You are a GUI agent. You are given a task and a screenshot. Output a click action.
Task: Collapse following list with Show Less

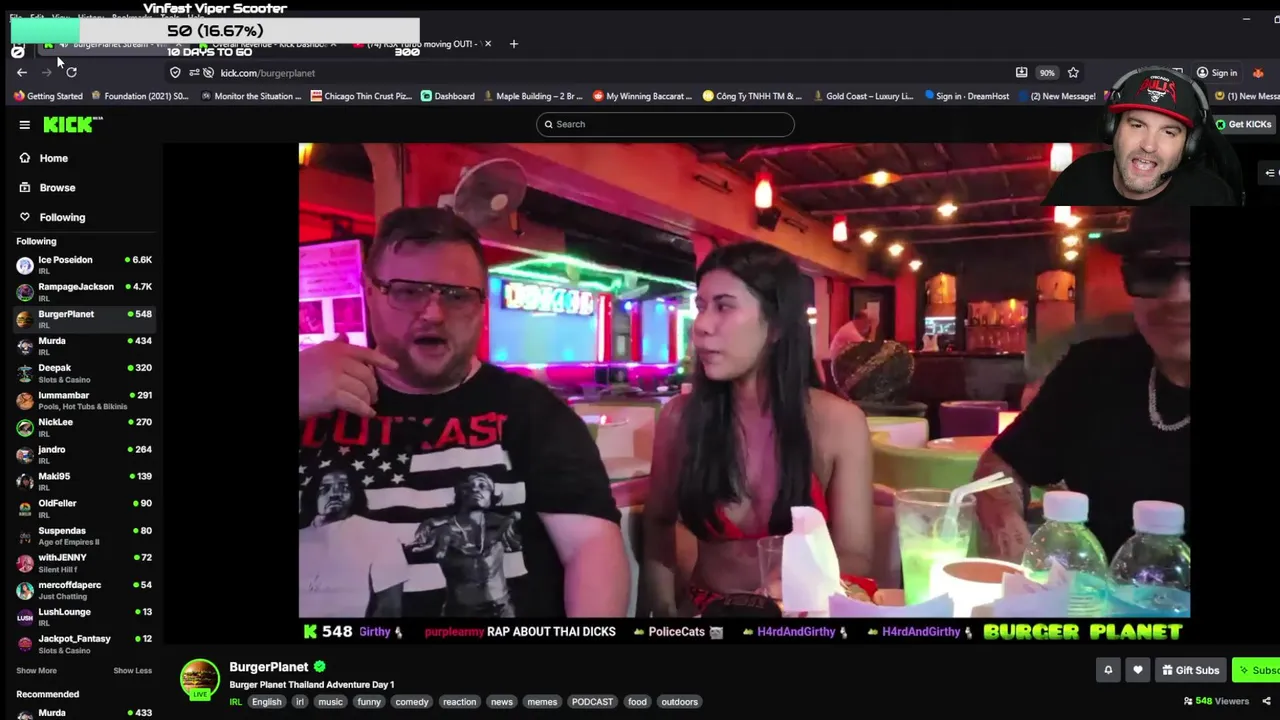pos(132,670)
